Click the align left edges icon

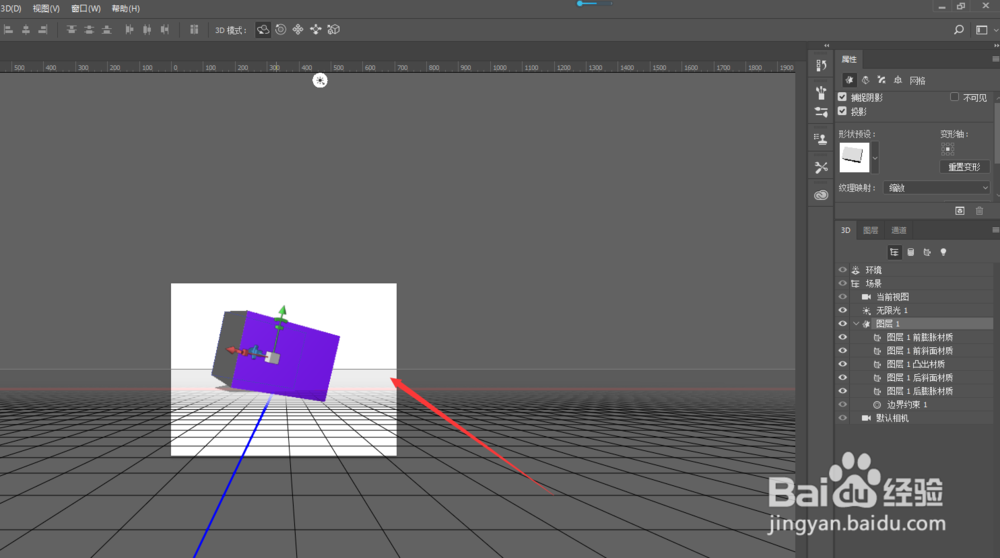8,30
